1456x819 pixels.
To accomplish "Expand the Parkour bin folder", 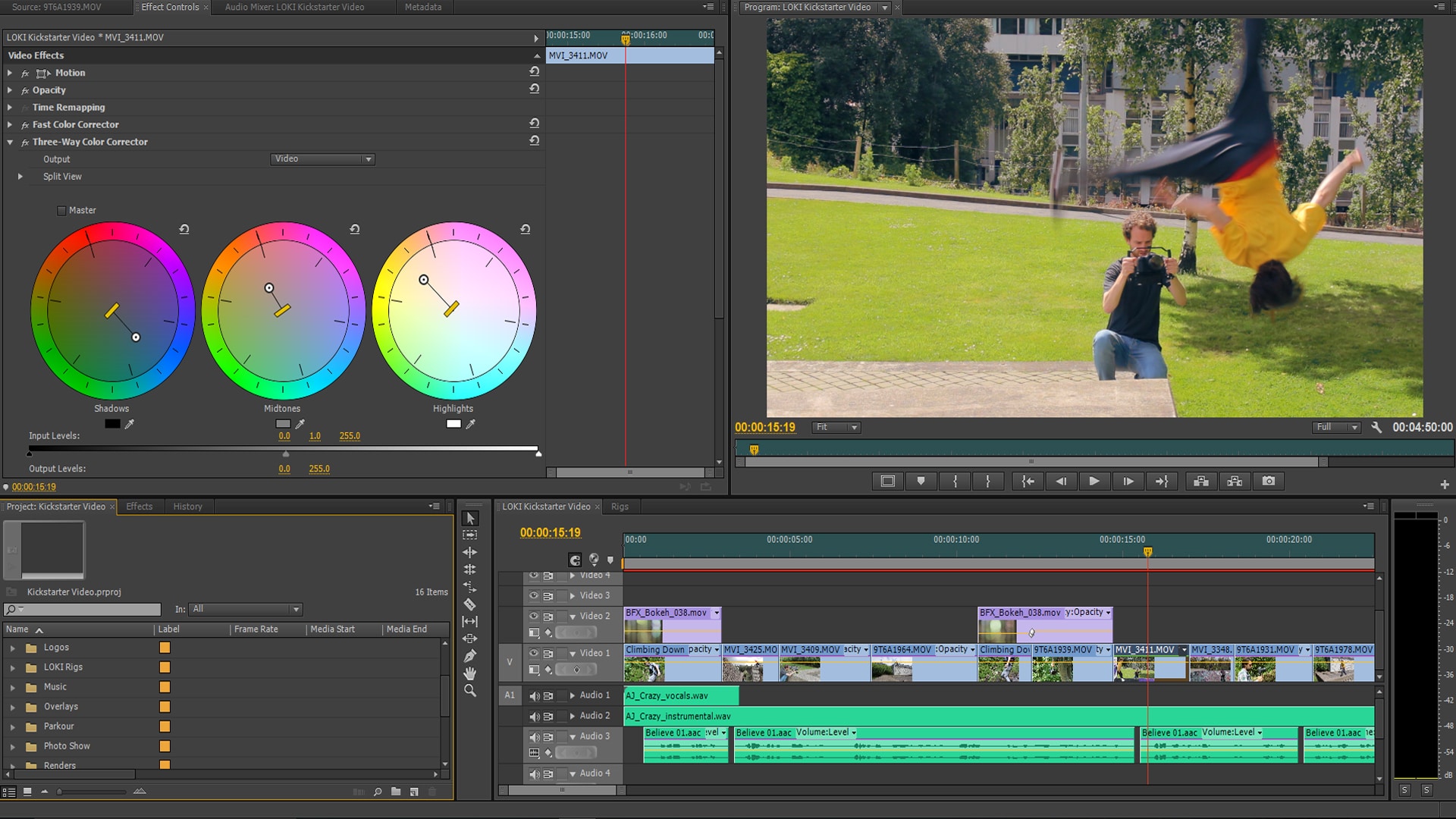I will 12,726.
